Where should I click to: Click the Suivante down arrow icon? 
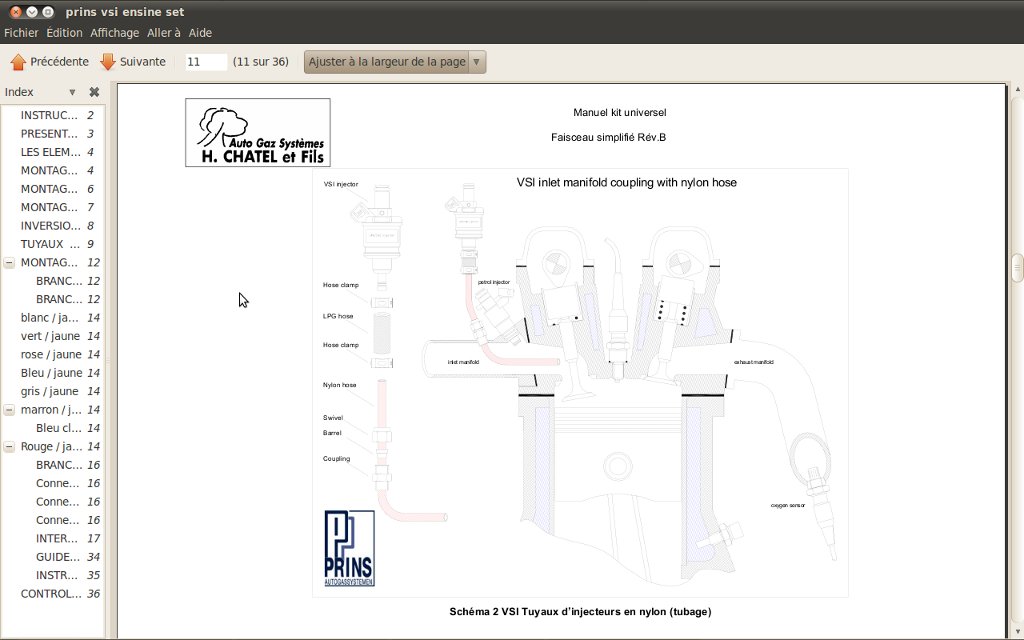(x=108, y=62)
